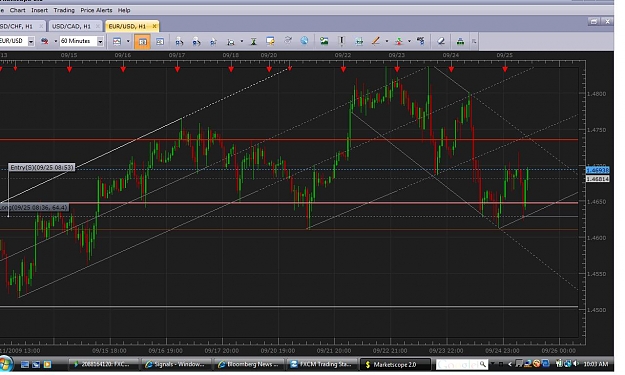Click the red day marker under 09/22

coord(344,69)
